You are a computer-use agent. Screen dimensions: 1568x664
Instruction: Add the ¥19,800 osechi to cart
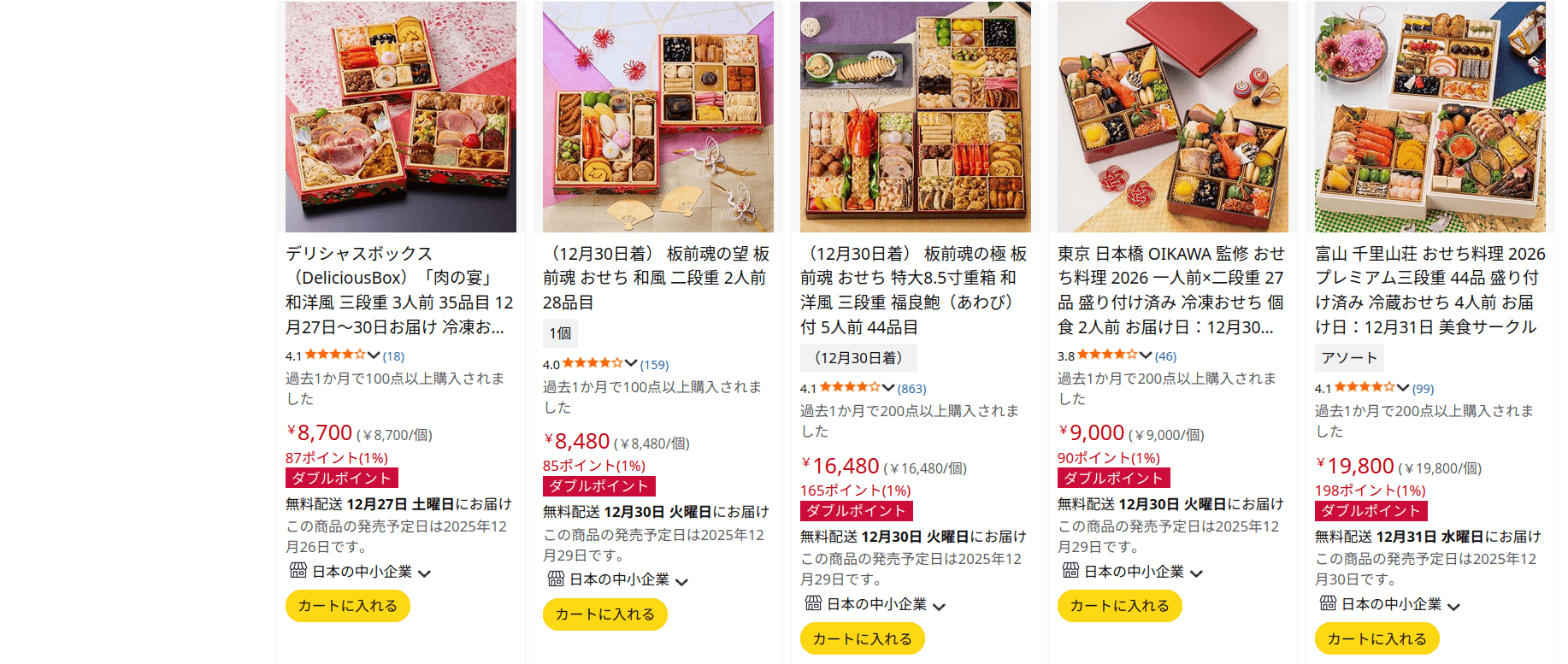point(1377,639)
